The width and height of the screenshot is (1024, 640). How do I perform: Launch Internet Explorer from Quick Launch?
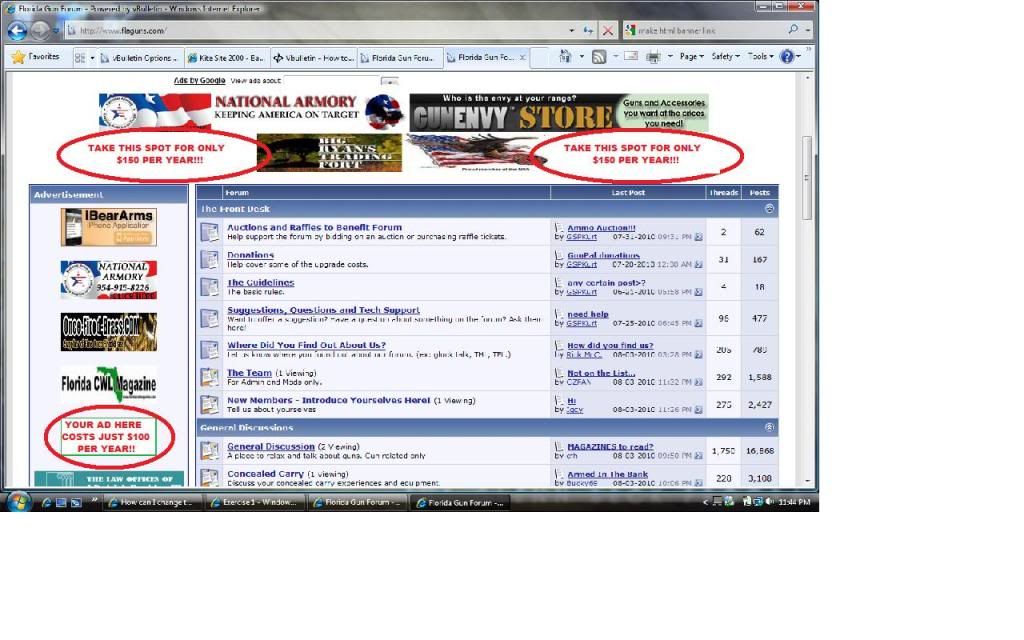46,502
